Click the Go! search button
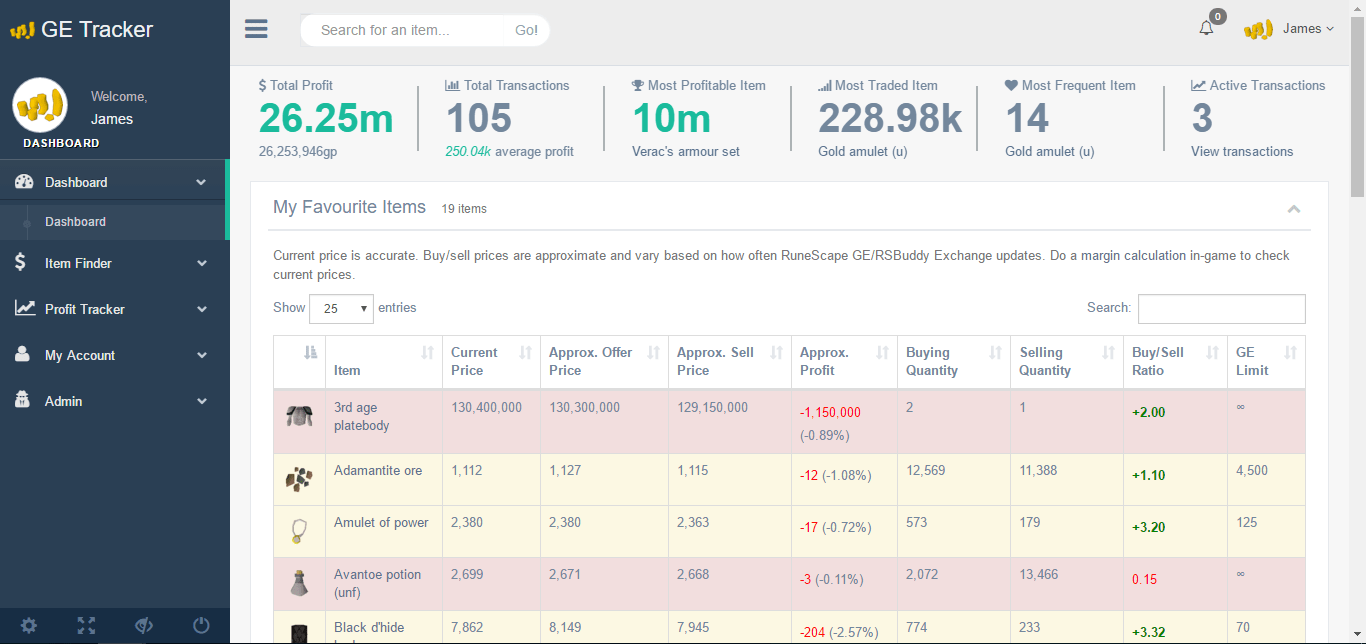Screen dimensions: 1366x644 [527, 30]
